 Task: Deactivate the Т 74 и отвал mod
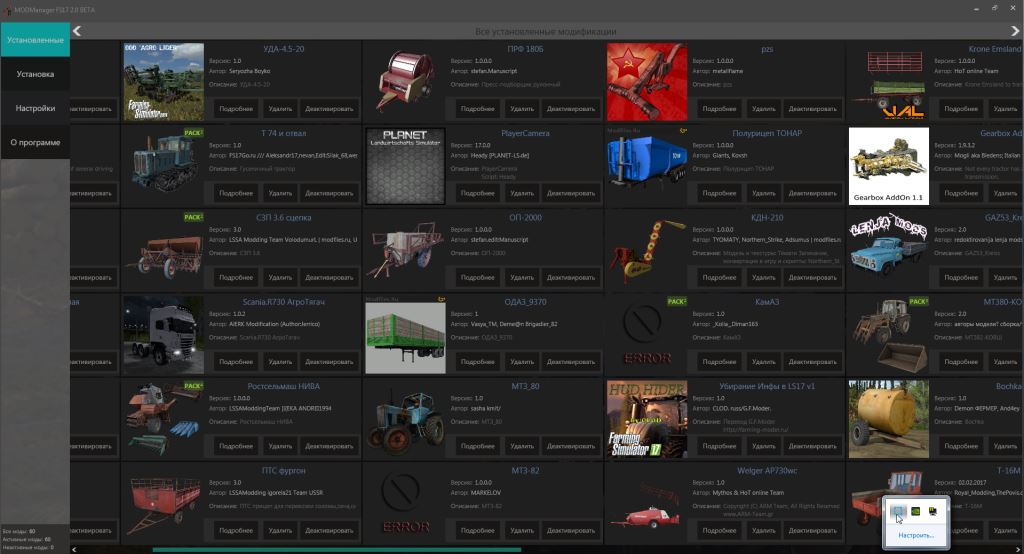point(329,193)
